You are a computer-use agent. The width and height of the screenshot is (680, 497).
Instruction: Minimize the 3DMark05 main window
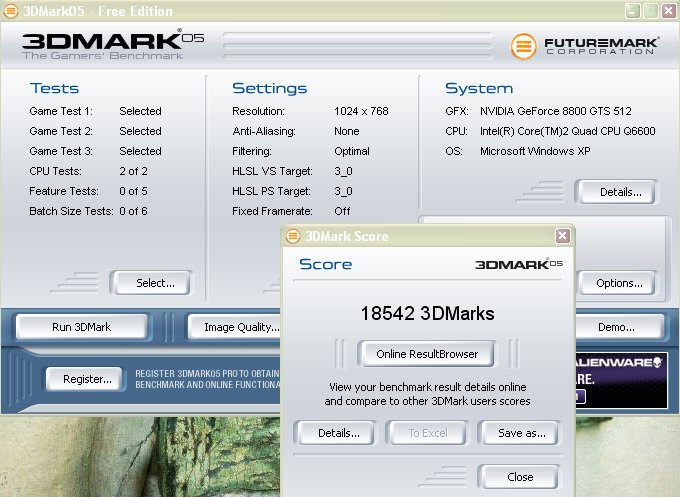(x=633, y=11)
